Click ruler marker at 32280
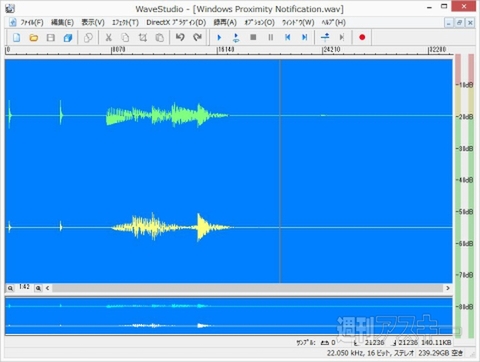480x362 pixels. tap(437, 50)
